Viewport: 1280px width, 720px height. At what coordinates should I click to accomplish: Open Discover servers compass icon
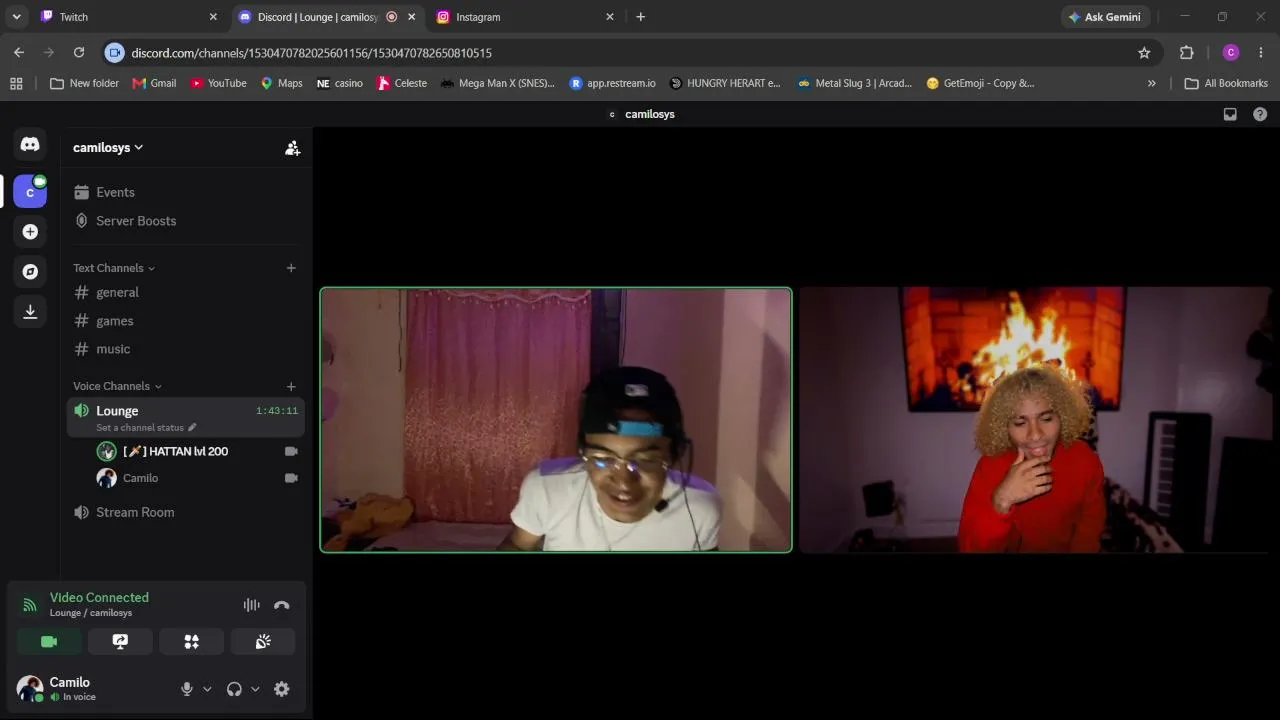pyautogui.click(x=30, y=272)
